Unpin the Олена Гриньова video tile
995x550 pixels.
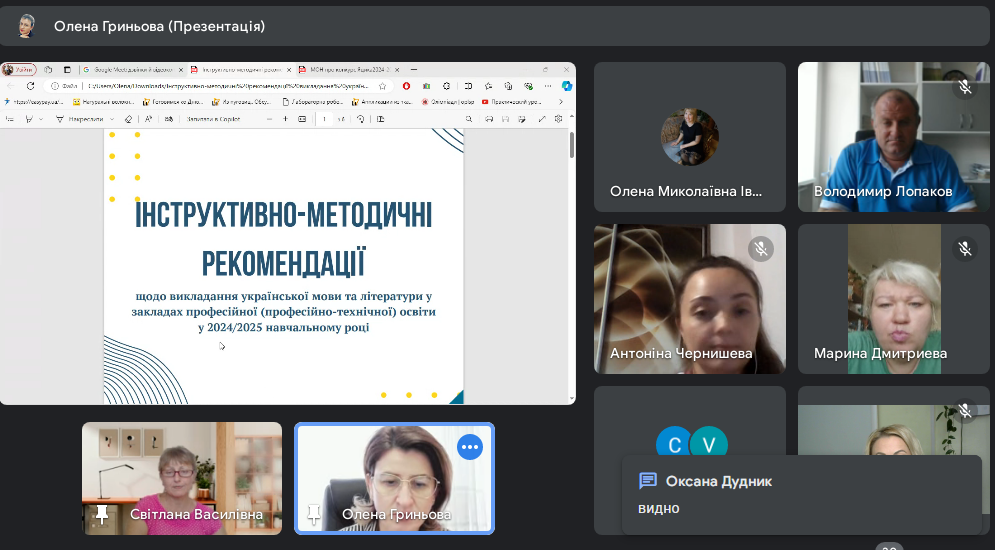314,514
